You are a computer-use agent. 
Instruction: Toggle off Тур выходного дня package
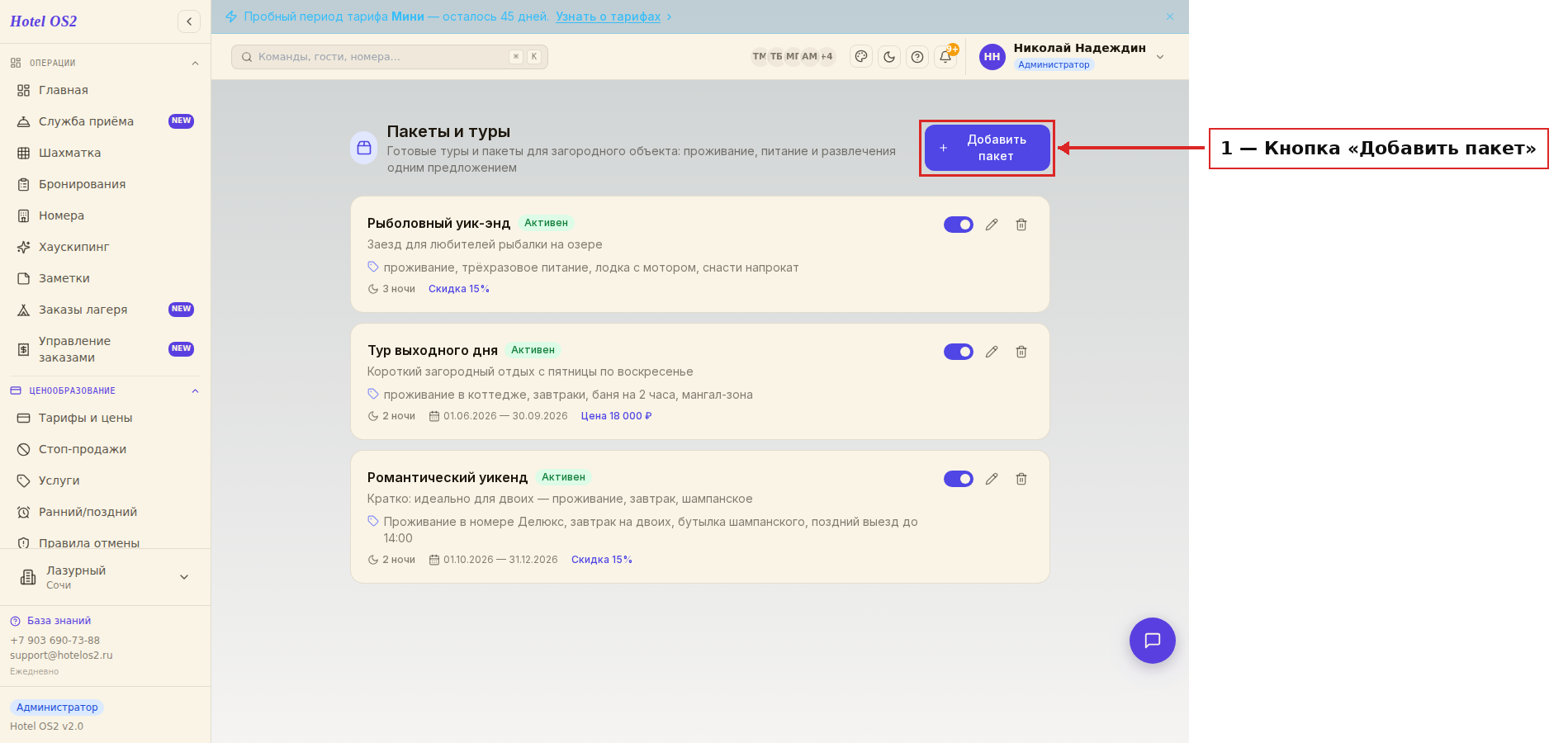pos(959,352)
